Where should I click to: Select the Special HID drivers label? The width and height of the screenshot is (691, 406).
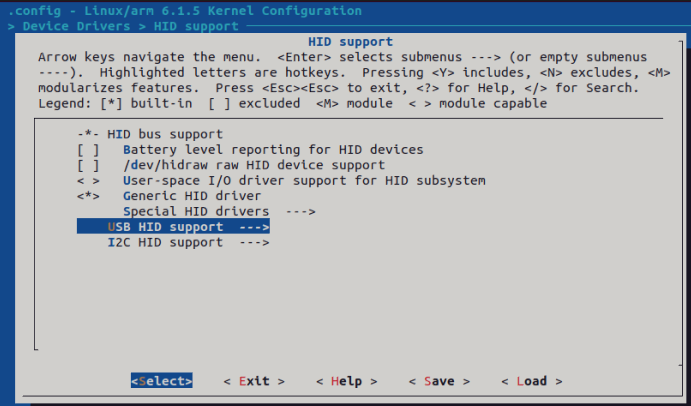tap(196, 212)
